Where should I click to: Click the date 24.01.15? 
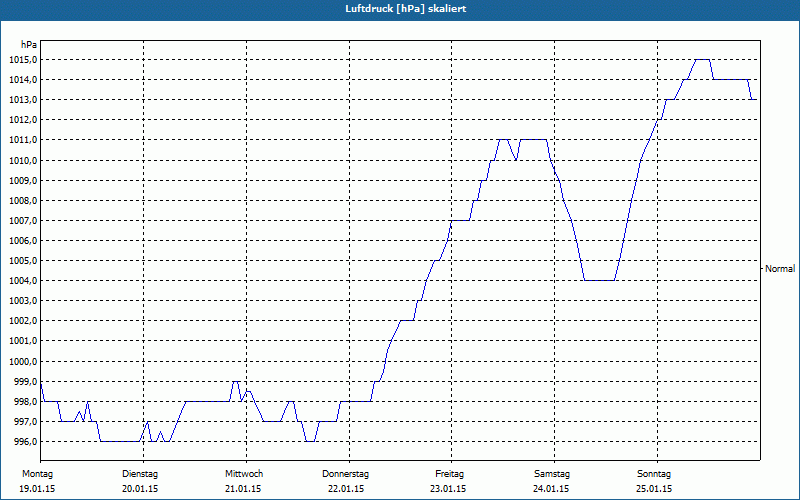pos(551,489)
